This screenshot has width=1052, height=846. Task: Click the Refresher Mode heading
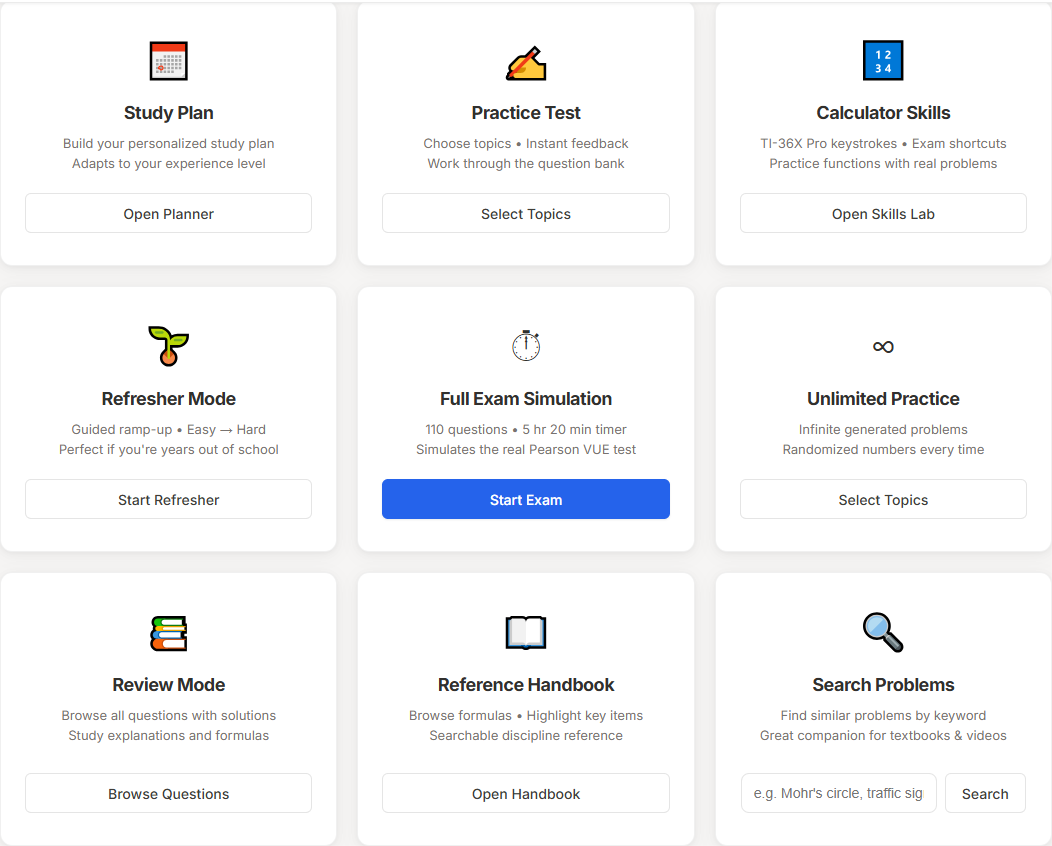pyautogui.click(x=168, y=399)
